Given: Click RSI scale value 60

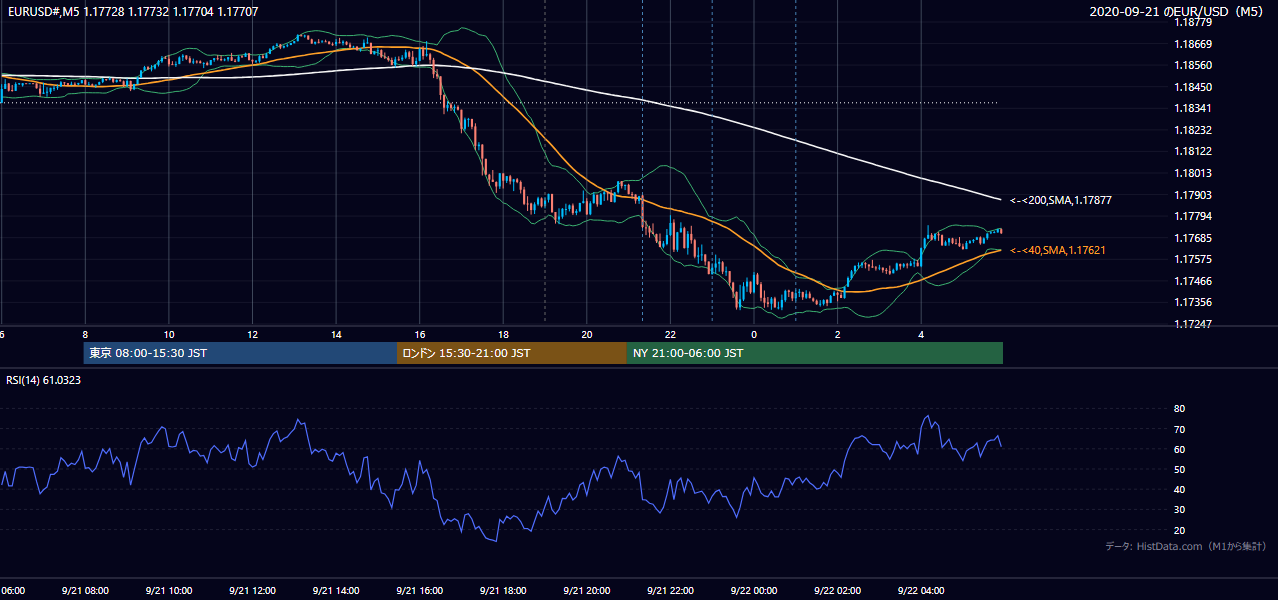Looking at the screenshot, I should tap(1180, 449).
